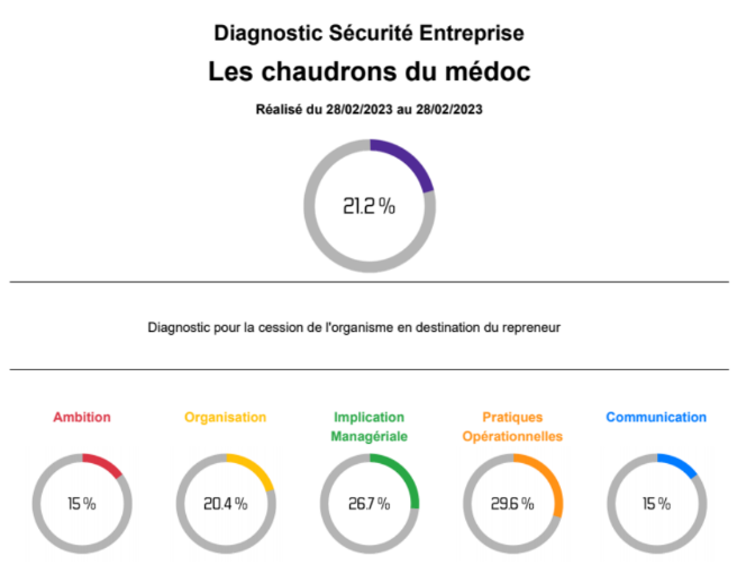The image size is (746, 573).
Task: Click the Ambition 15 % gauge
Action: click(82, 503)
